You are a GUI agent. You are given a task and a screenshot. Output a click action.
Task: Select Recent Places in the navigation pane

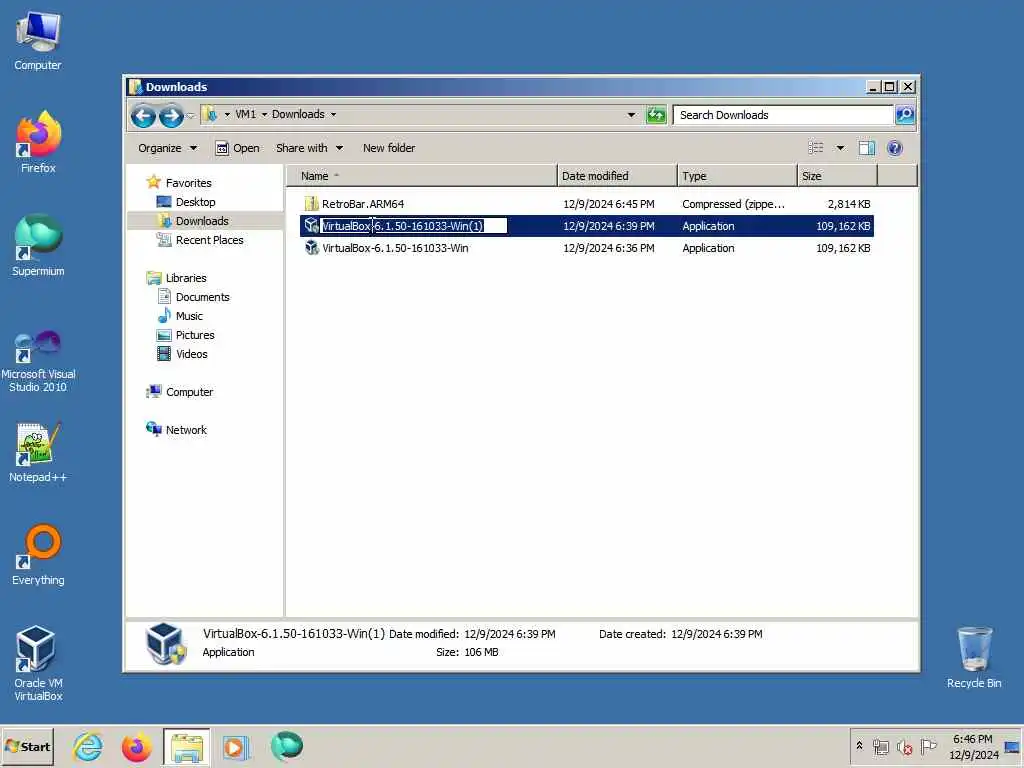209,240
